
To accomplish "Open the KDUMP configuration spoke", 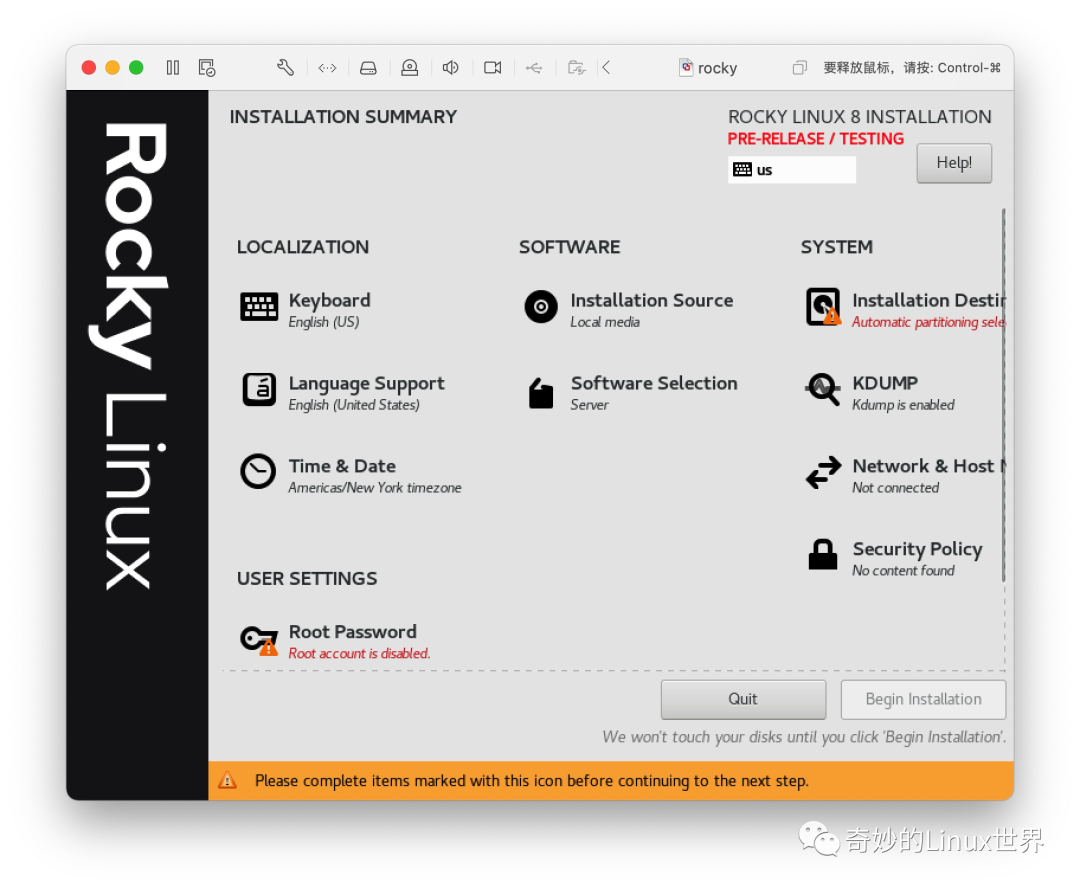I will [x=886, y=392].
